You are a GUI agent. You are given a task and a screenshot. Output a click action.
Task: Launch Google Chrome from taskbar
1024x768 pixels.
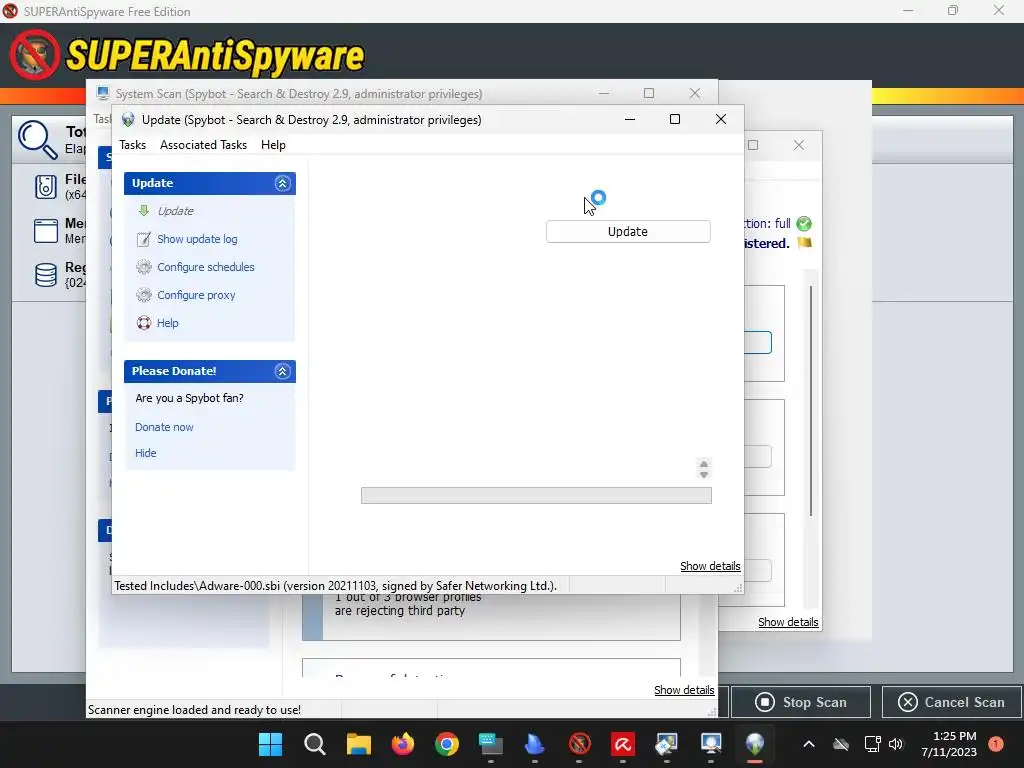[x=447, y=744]
